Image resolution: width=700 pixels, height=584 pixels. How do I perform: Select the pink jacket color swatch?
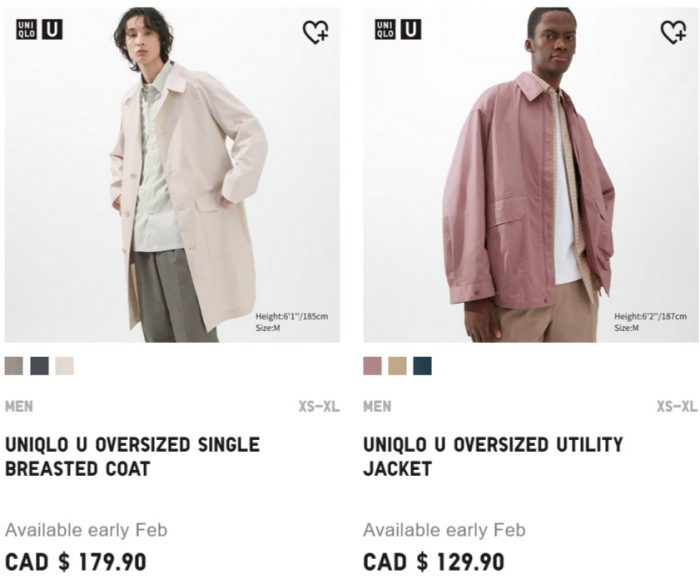click(372, 366)
